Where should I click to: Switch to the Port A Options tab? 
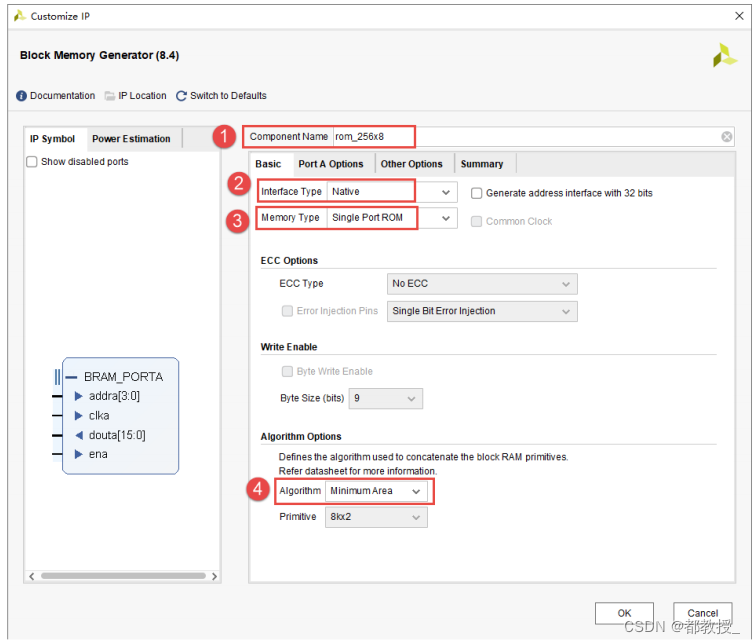(x=331, y=164)
